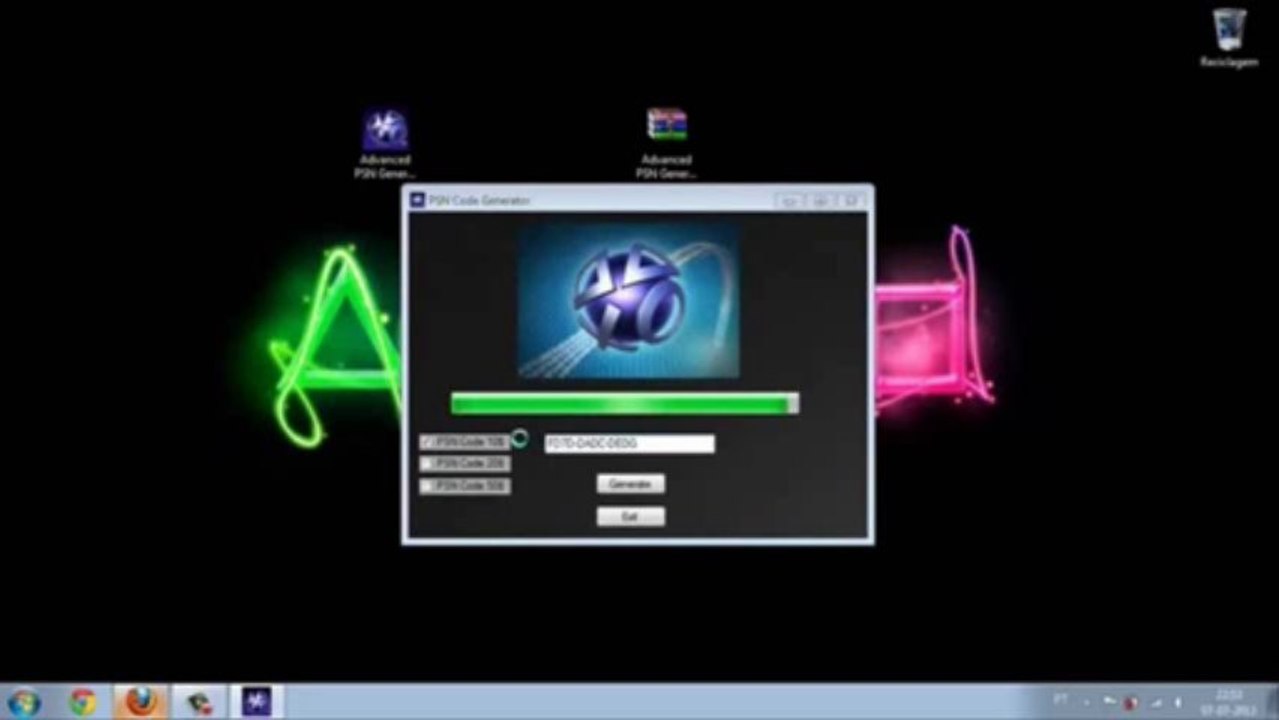Screen dimensions: 1279x720
Task: Select the PSN Code Generator taskbar button
Action: tap(257, 702)
